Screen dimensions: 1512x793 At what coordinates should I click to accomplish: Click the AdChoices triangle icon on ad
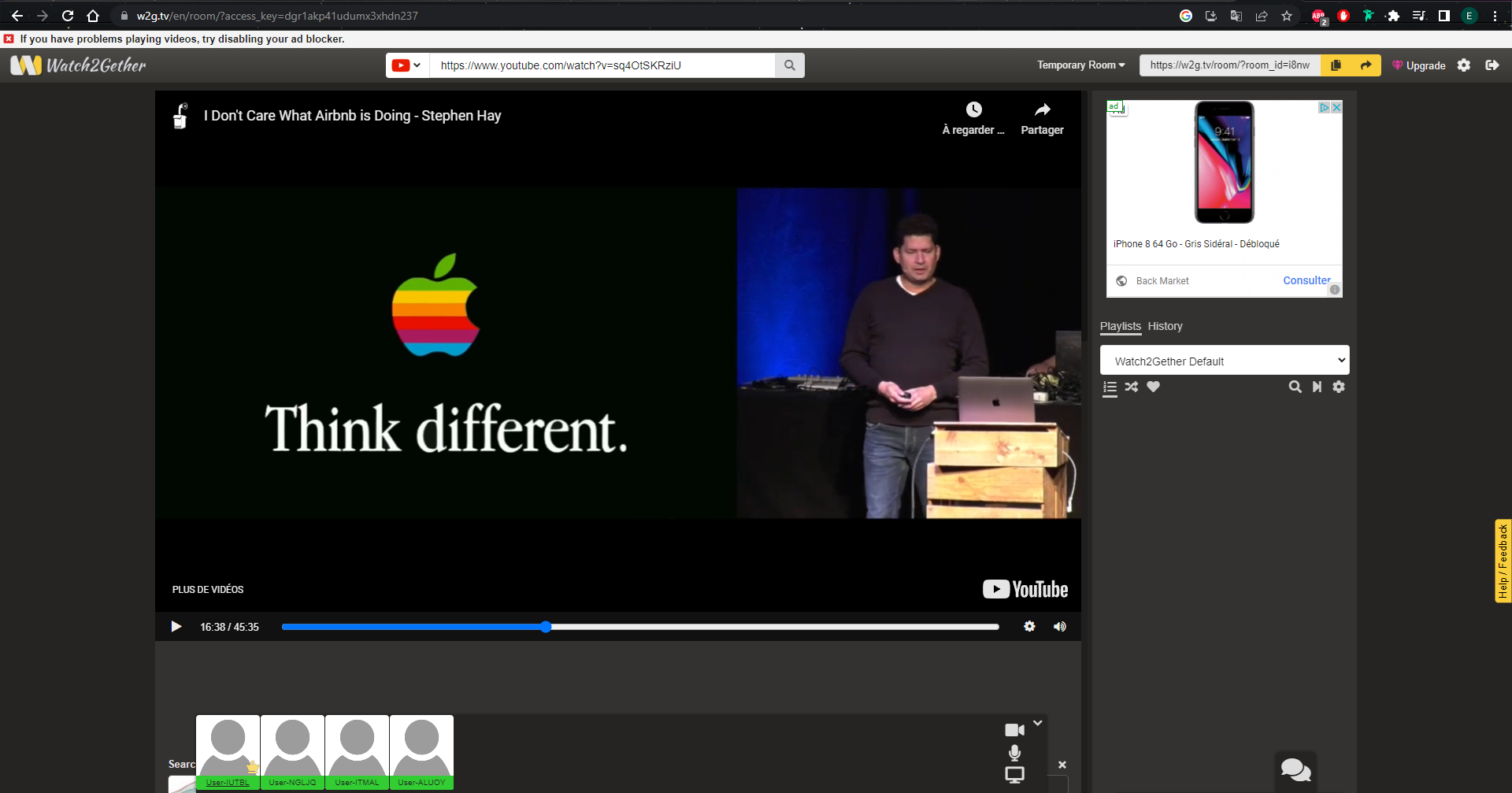pos(1325,108)
